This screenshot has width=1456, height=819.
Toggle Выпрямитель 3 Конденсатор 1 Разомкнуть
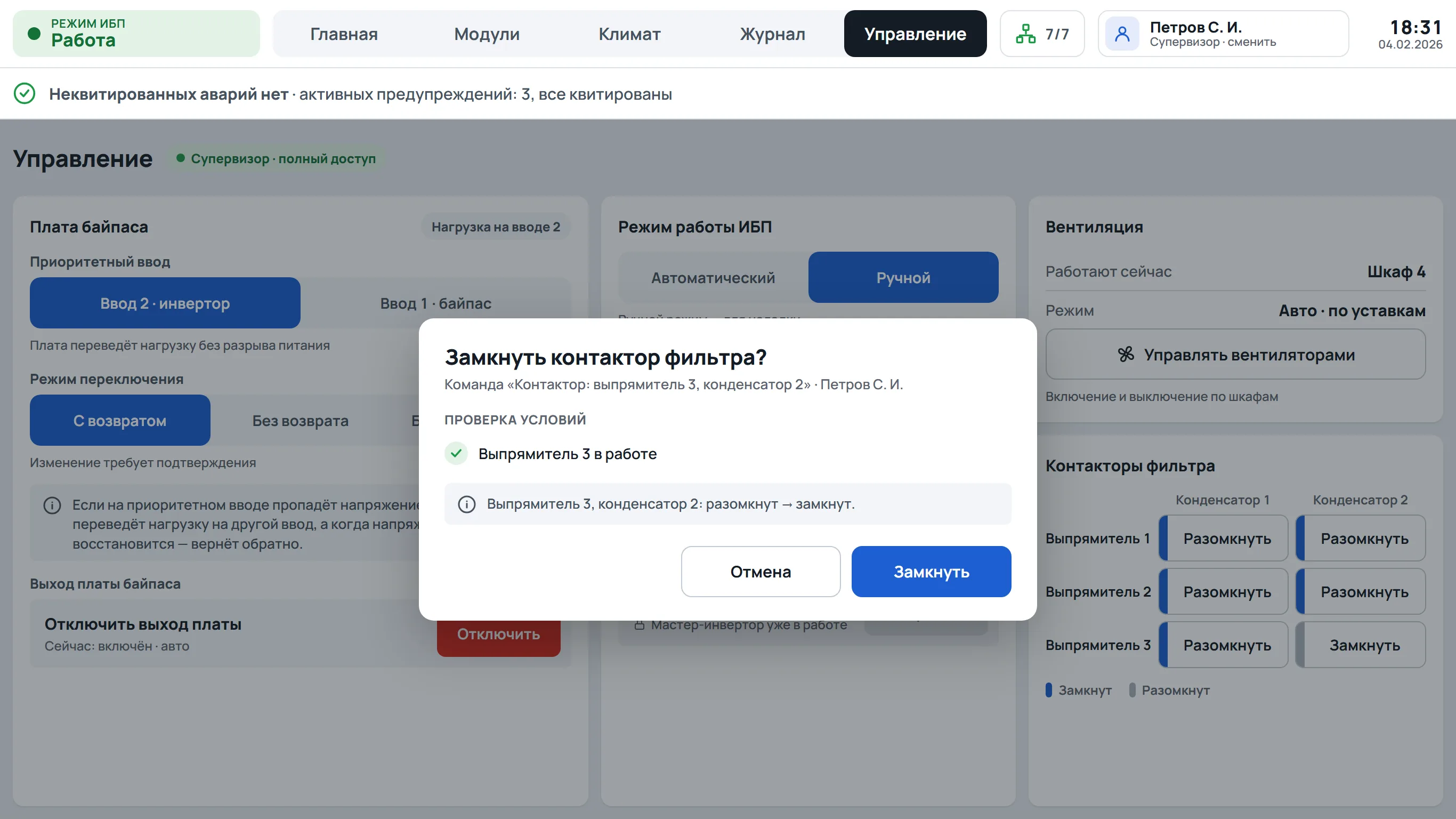click(1223, 645)
